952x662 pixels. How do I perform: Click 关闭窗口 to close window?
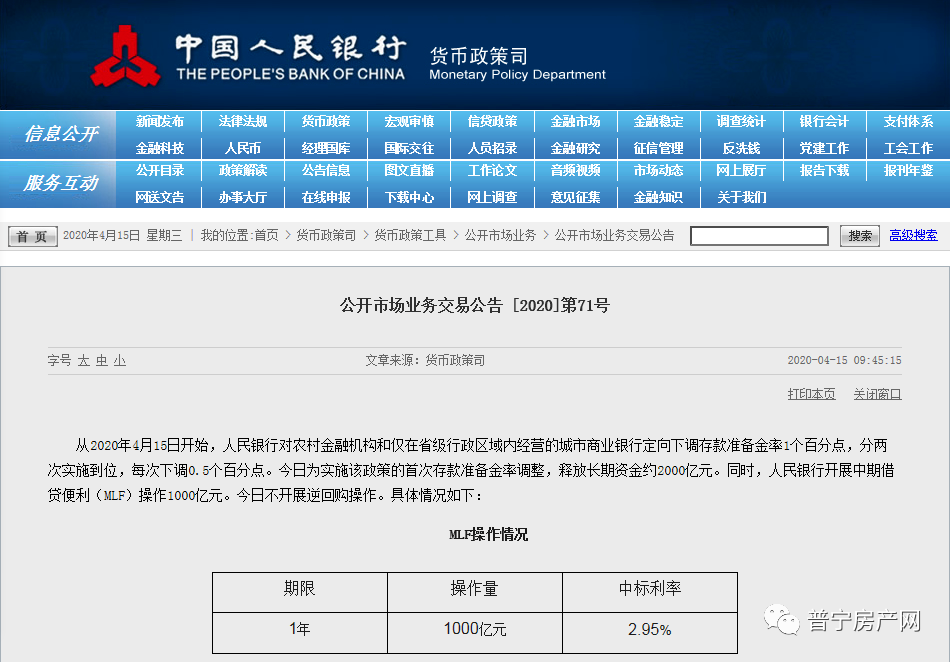pos(877,394)
